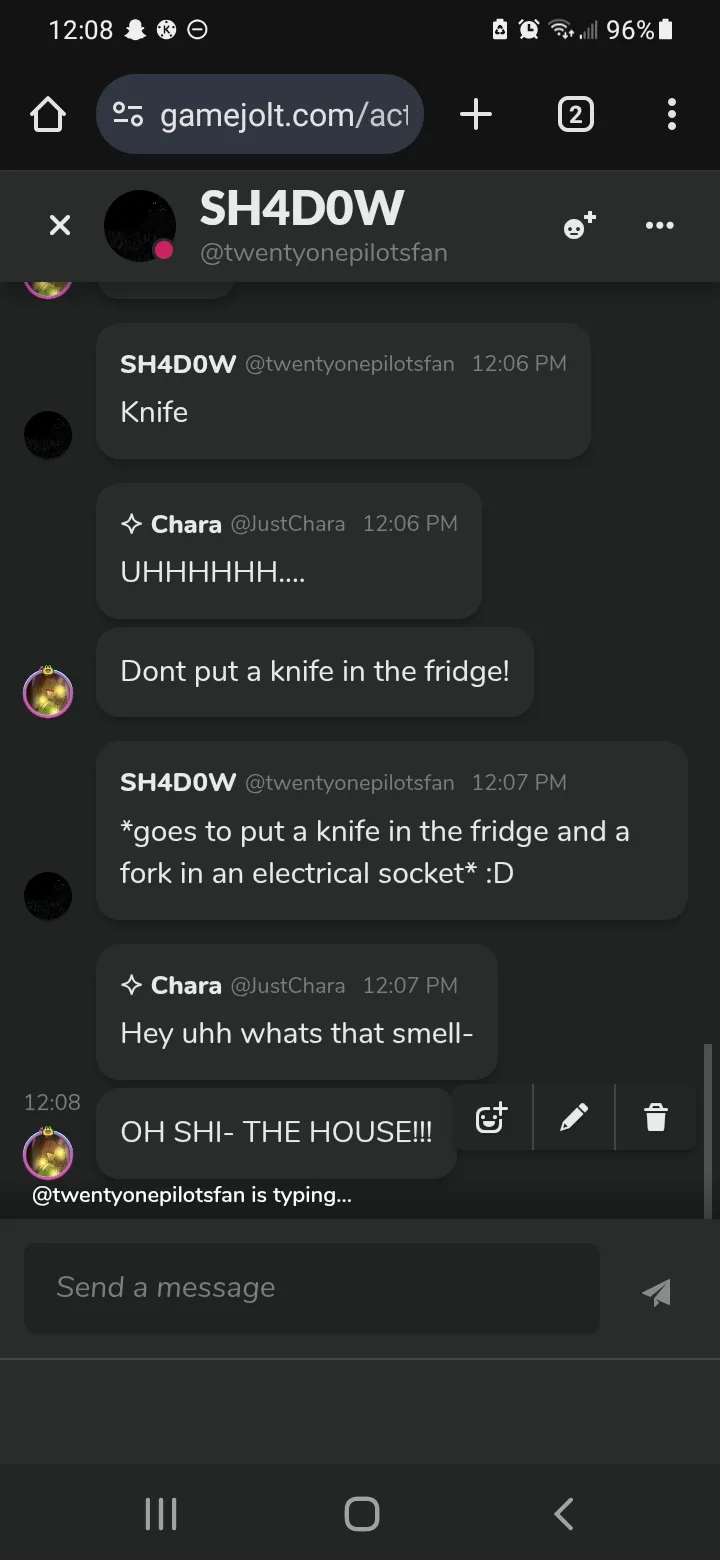Open chat options ellipsis menu
Screen dimensions: 720x1560
pyautogui.click(x=660, y=225)
